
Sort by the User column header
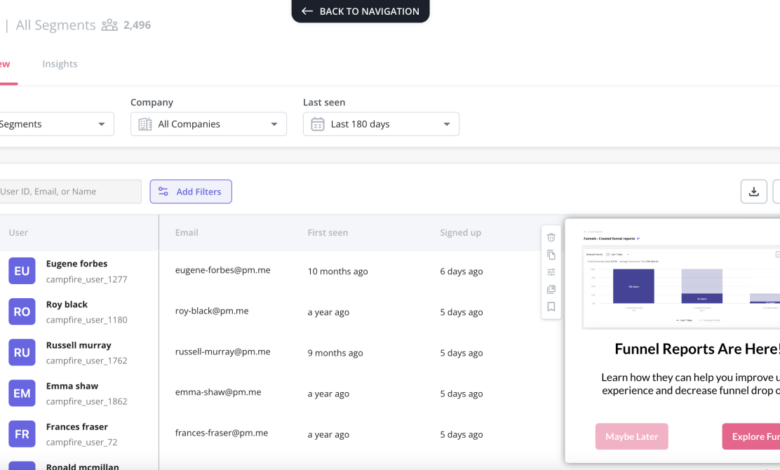[18, 233]
